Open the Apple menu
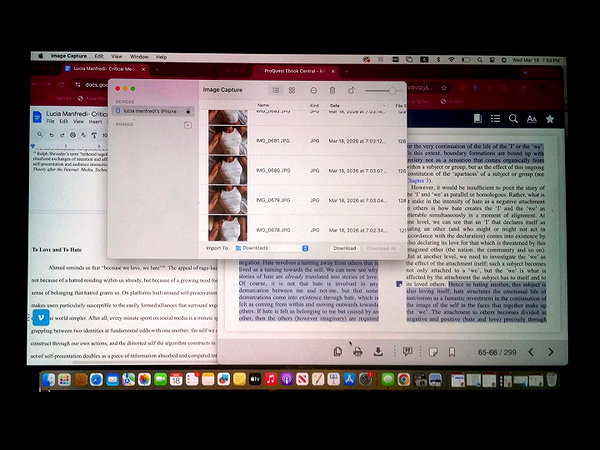The image size is (600, 450). click(x=41, y=56)
